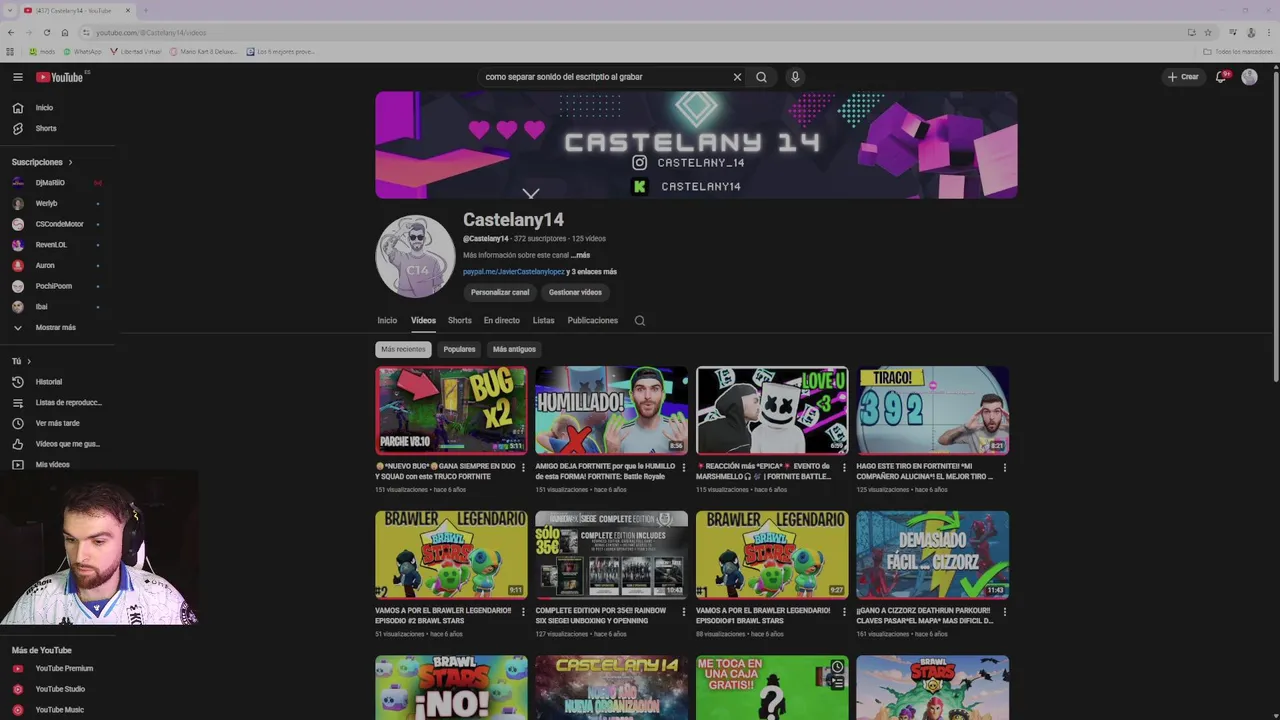Open the DEMASIADO FÁCIL CIZZORZ thumbnail
This screenshot has height=720, width=1280.
tap(933, 554)
